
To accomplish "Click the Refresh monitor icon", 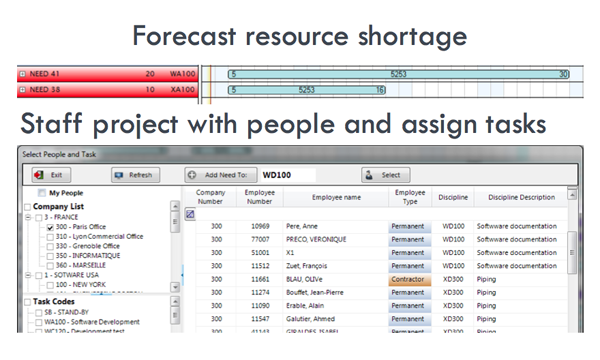I will 119,175.
